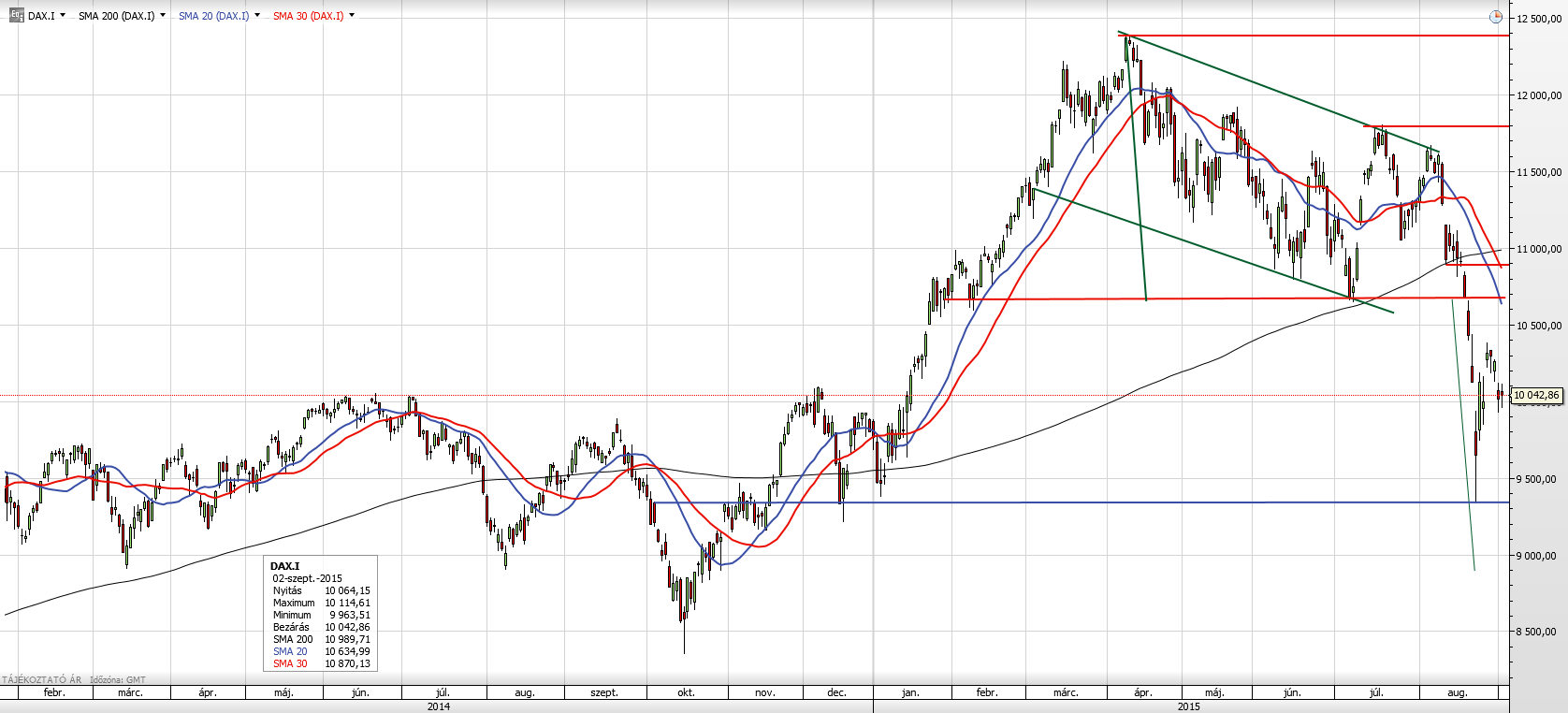Screen dimensions: 1568x713
Task: Select the blue horizontal support line near 9 350
Action: [x=1082, y=502]
